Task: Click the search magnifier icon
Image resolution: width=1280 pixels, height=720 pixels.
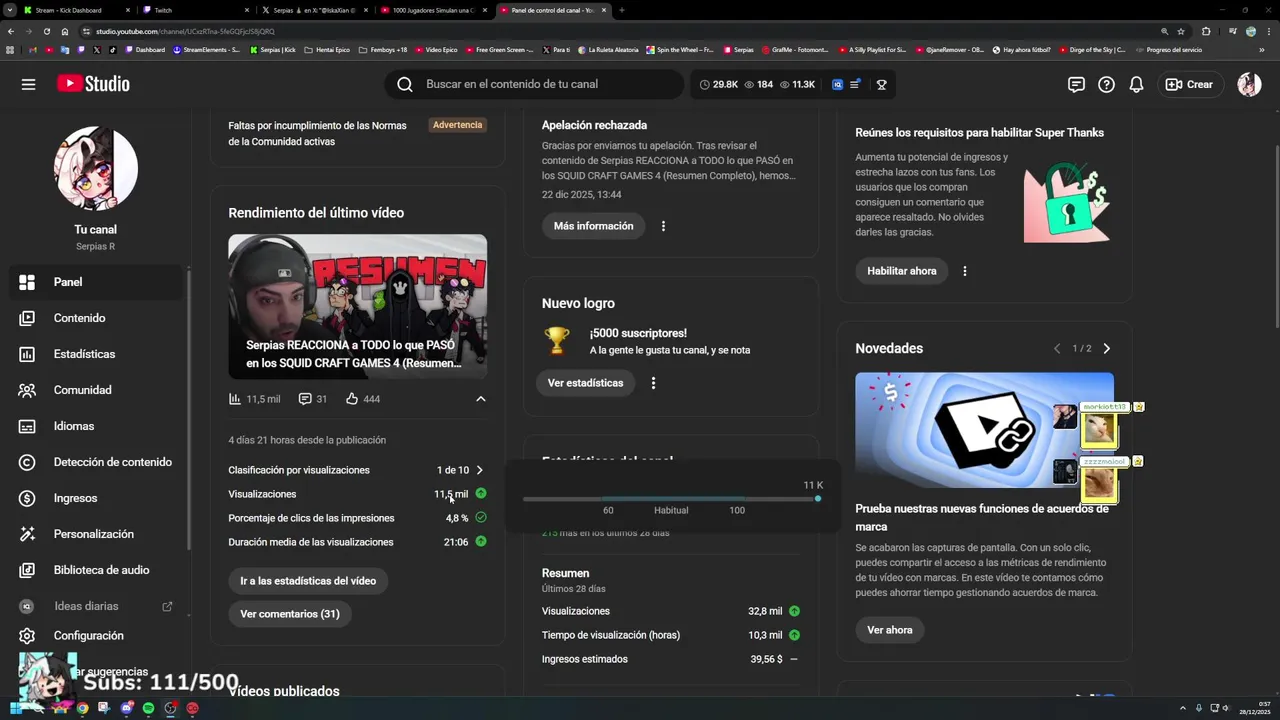Action: (x=405, y=84)
